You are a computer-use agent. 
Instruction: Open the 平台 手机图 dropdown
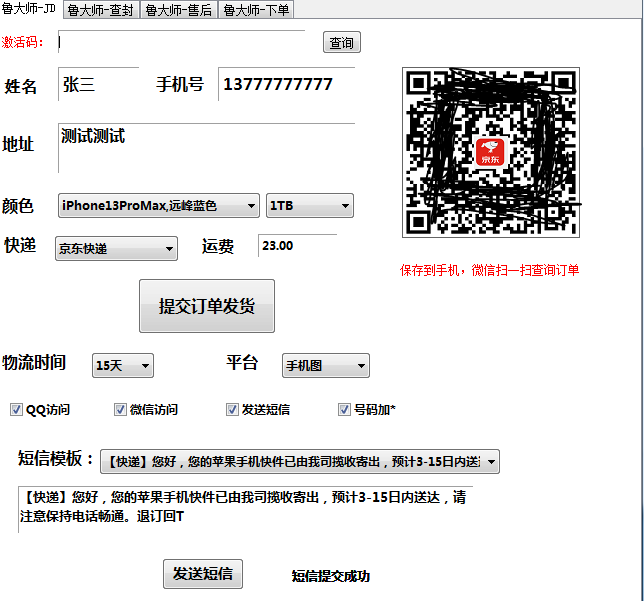click(326, 365)
